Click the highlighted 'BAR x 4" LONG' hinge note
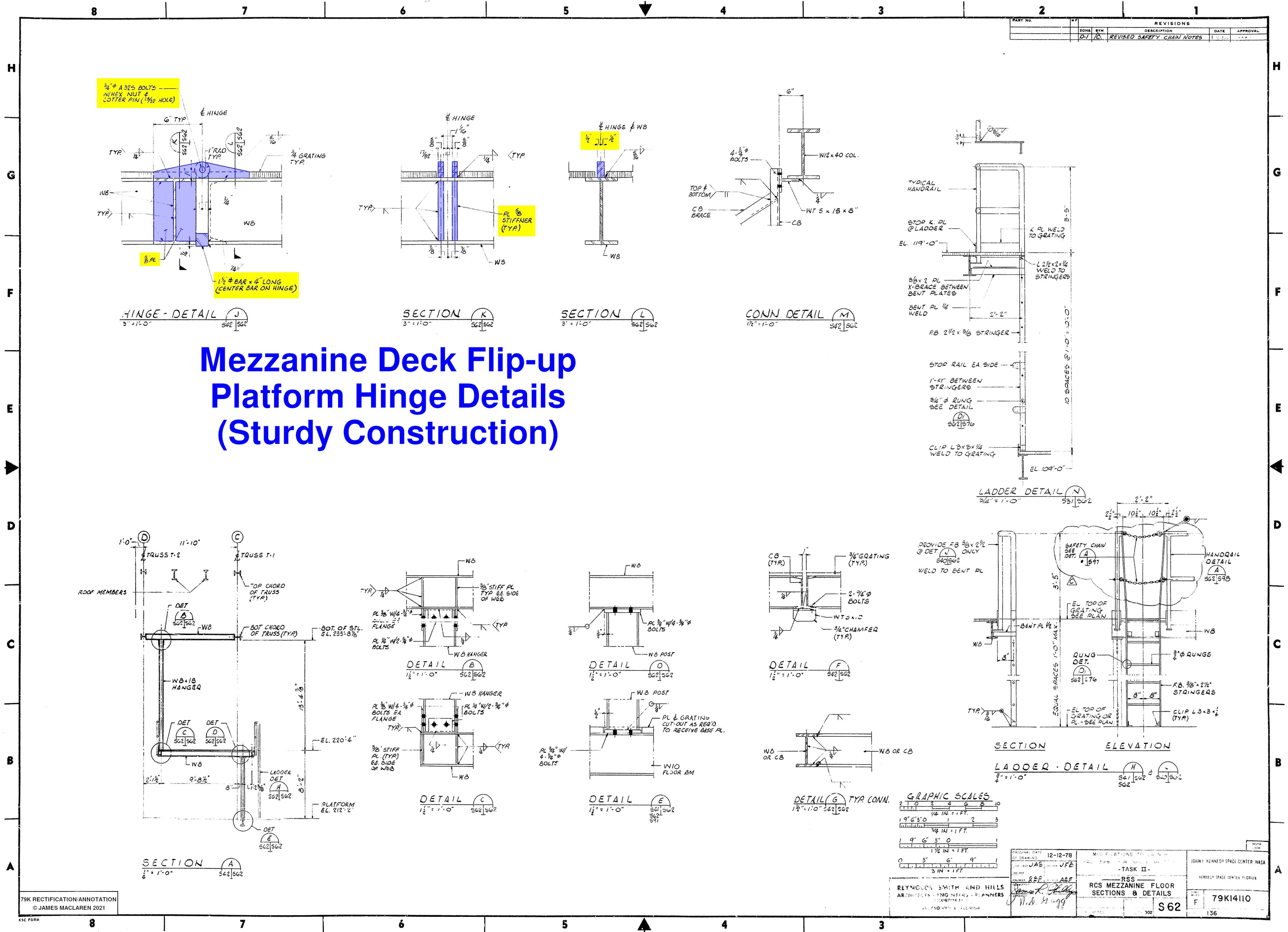 coord(256,285)
